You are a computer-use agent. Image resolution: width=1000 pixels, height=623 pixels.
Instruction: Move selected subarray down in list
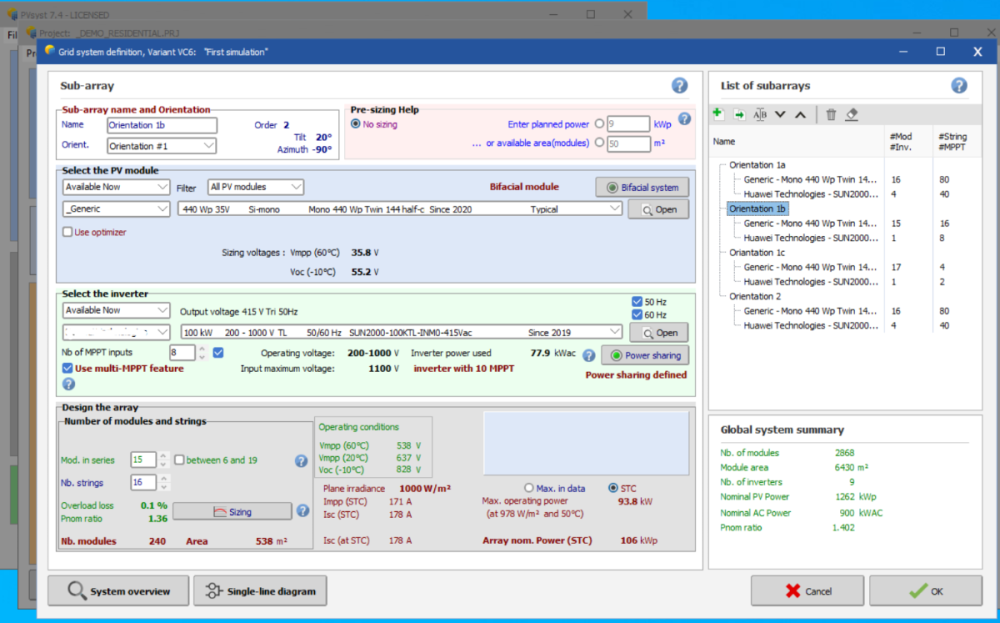click(x=780, y=115)
